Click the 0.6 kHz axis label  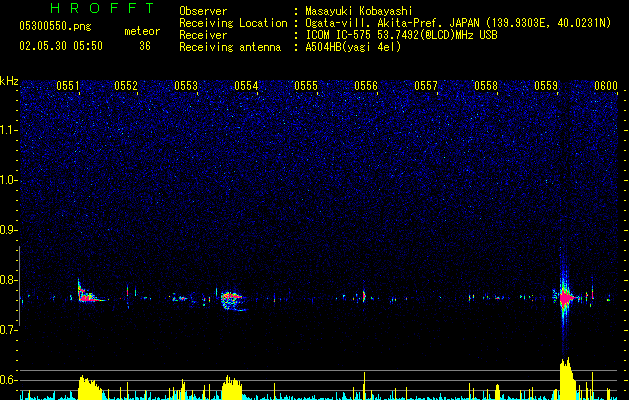(9, 380)
